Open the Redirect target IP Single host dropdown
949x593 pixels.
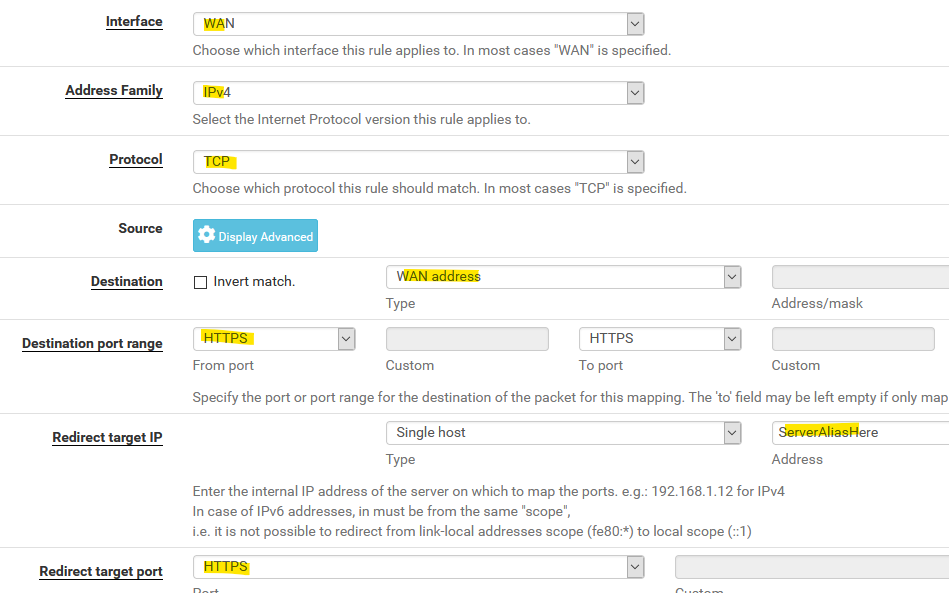point(563,433)
